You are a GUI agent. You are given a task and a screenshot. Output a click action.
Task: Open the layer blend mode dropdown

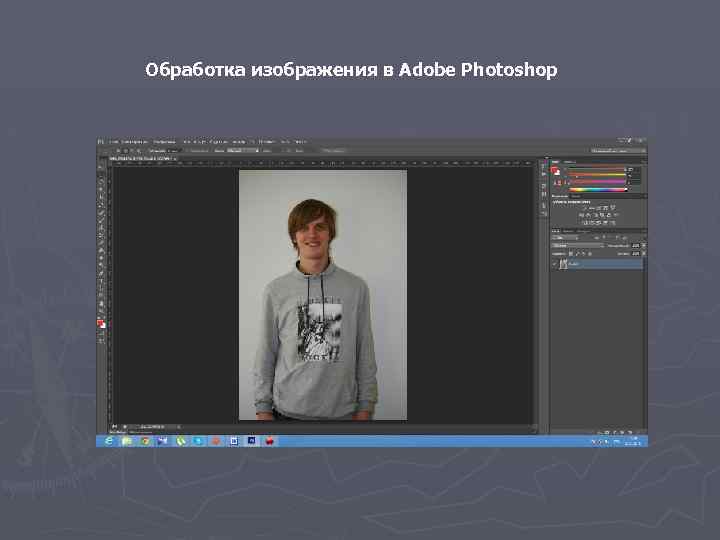[x=579, y=246]
